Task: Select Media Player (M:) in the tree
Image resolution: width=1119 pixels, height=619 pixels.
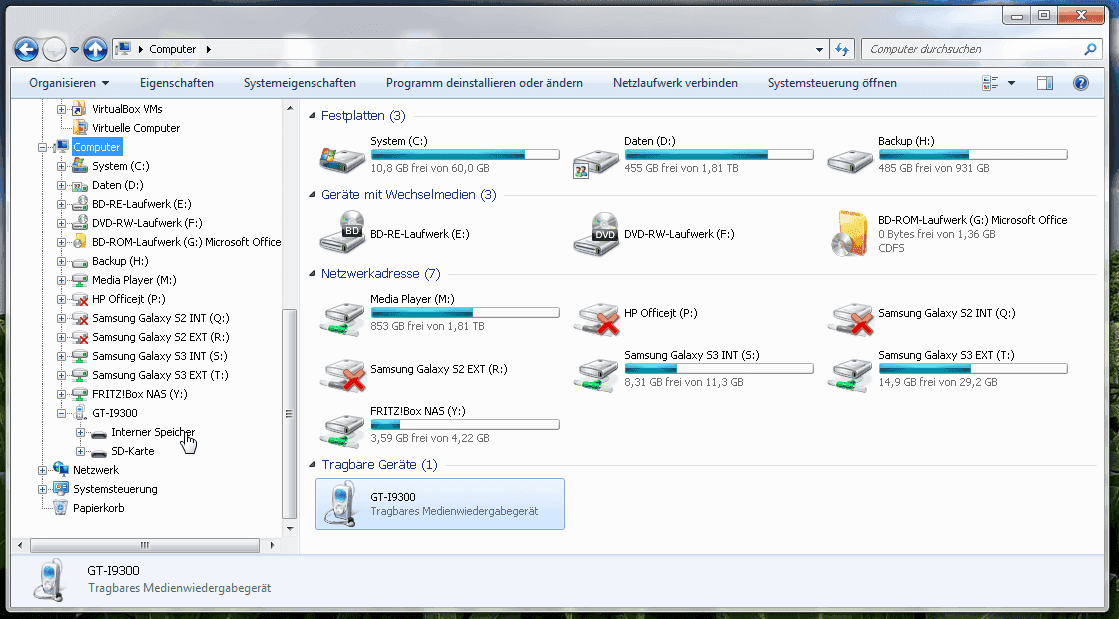Action: point(134,280)
